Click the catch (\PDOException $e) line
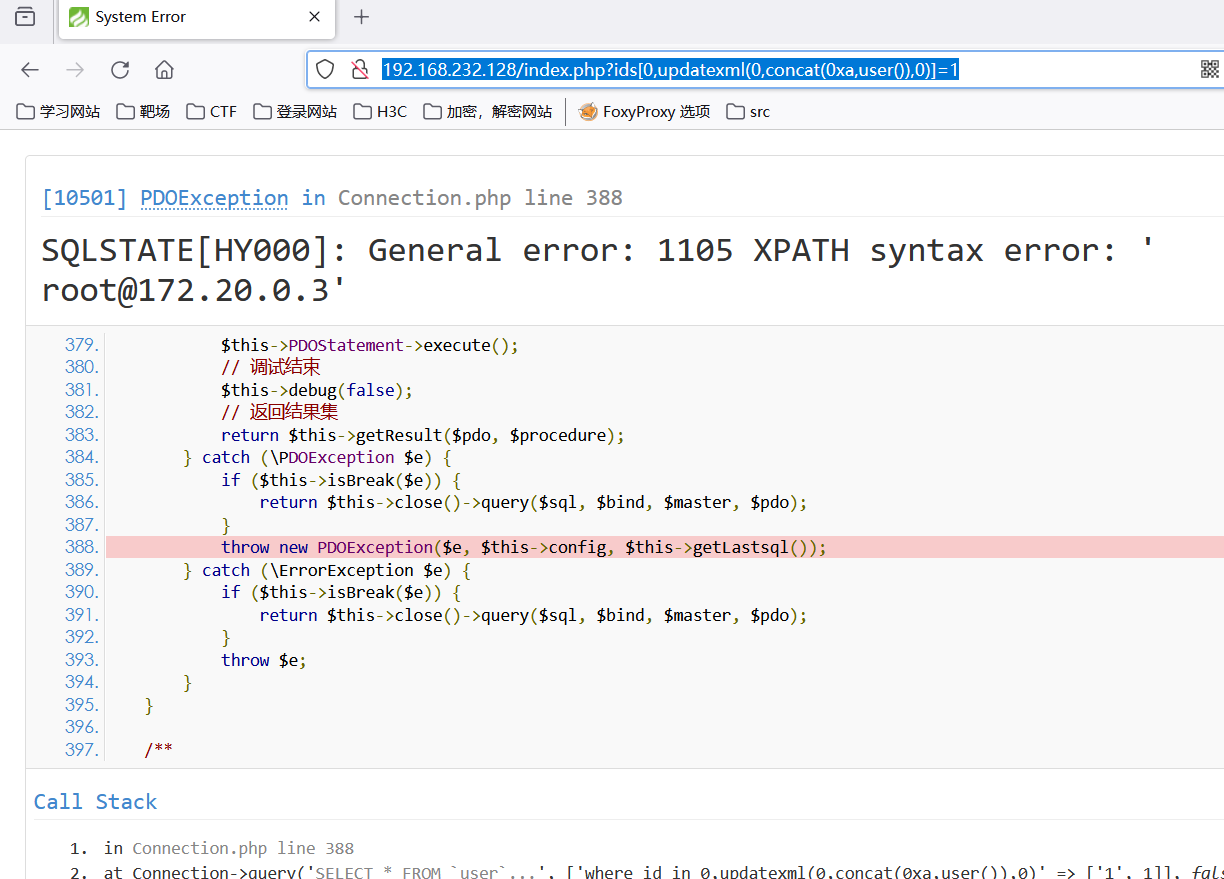 pyautogui.click(x=318, y=457)
